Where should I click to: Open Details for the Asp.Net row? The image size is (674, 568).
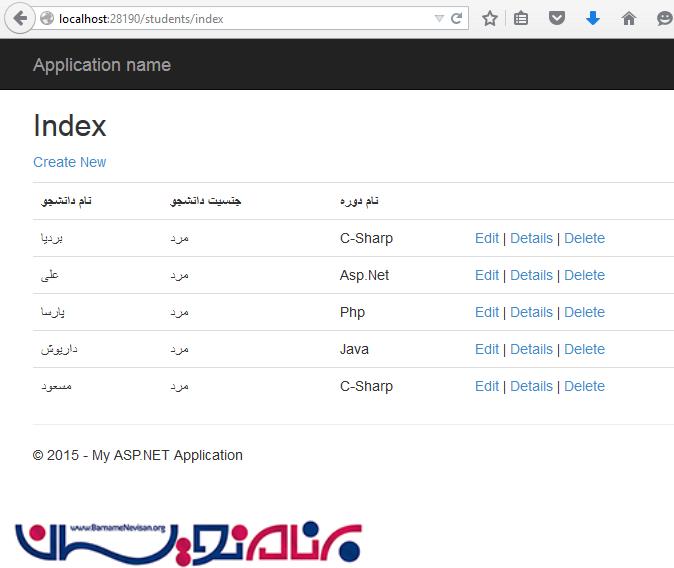(531, 275)
